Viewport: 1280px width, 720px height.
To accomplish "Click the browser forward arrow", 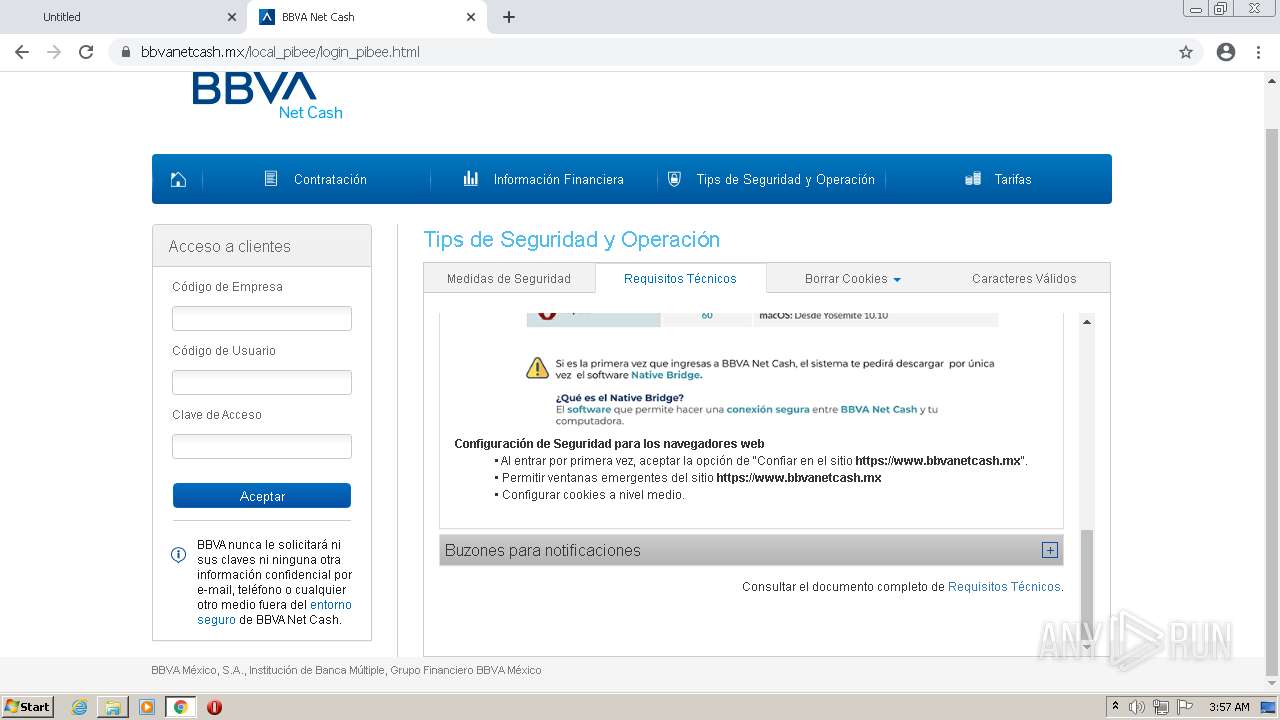I will pyautogui.click(x=54, y=52).
